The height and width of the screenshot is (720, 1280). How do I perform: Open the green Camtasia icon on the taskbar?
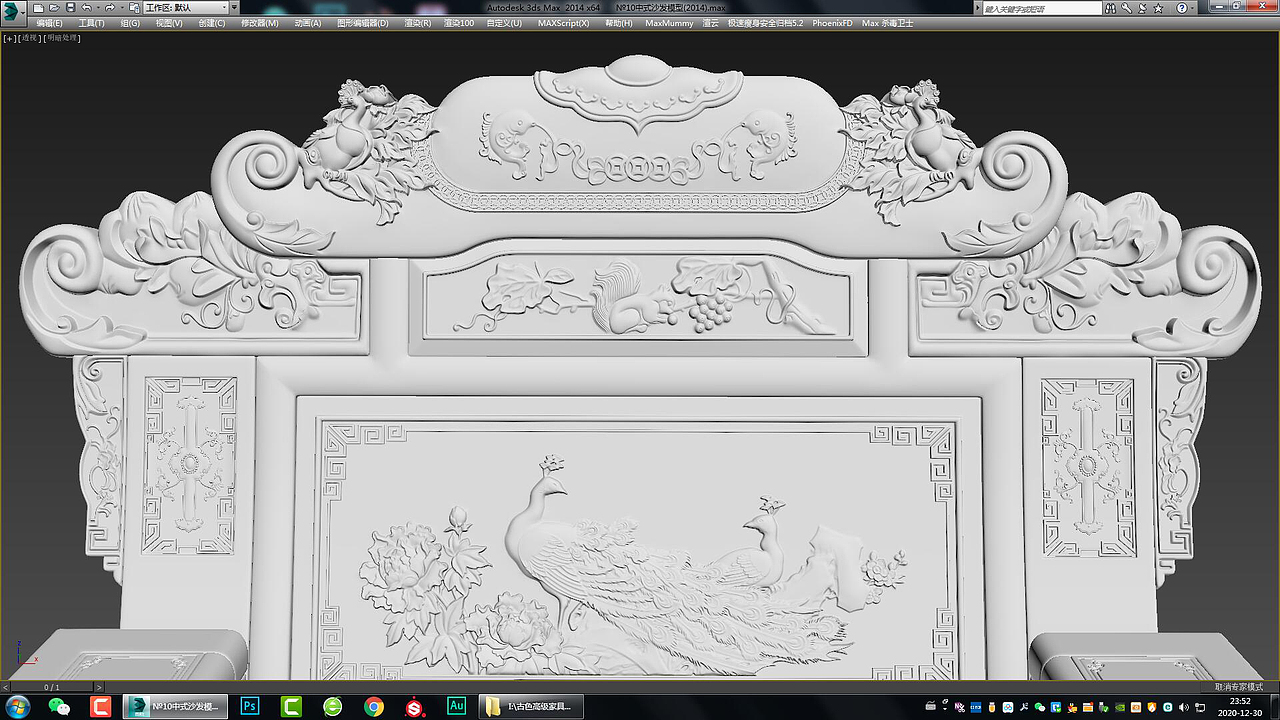292,707
